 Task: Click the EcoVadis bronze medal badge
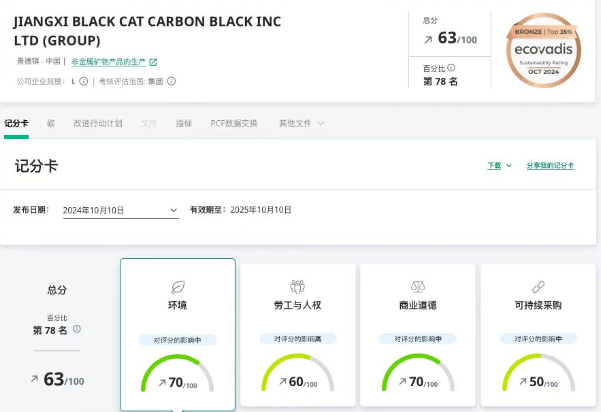coord(541,51)
